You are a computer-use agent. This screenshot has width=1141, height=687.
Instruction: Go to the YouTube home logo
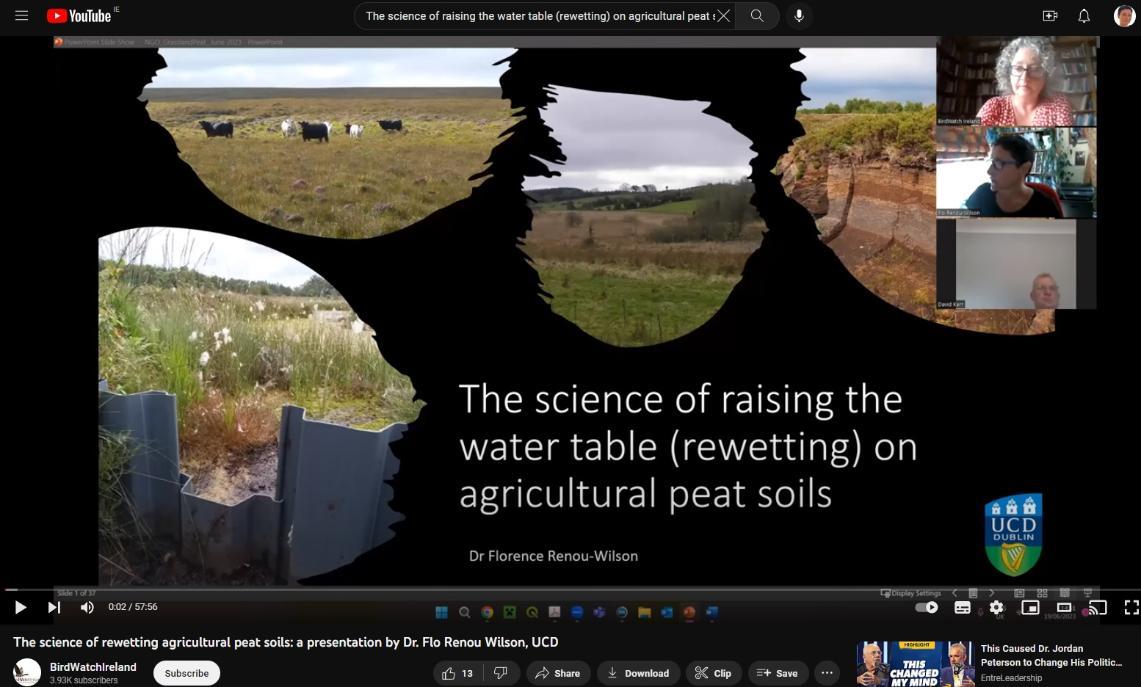pos(79,15)
